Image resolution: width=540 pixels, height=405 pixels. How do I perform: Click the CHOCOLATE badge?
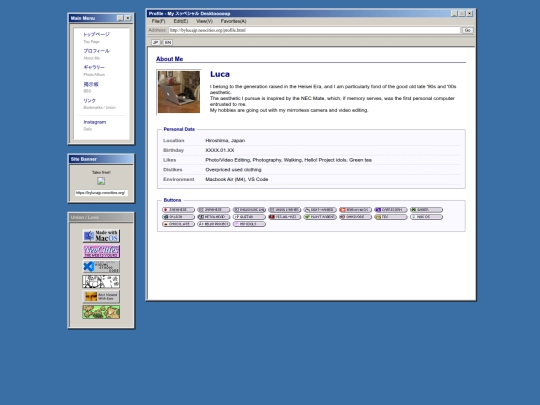pyautogui.click(x=178, y=224)
